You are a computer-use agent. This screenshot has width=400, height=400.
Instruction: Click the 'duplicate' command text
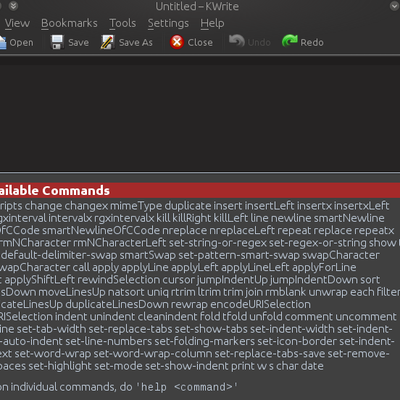[x=188, y=206]
